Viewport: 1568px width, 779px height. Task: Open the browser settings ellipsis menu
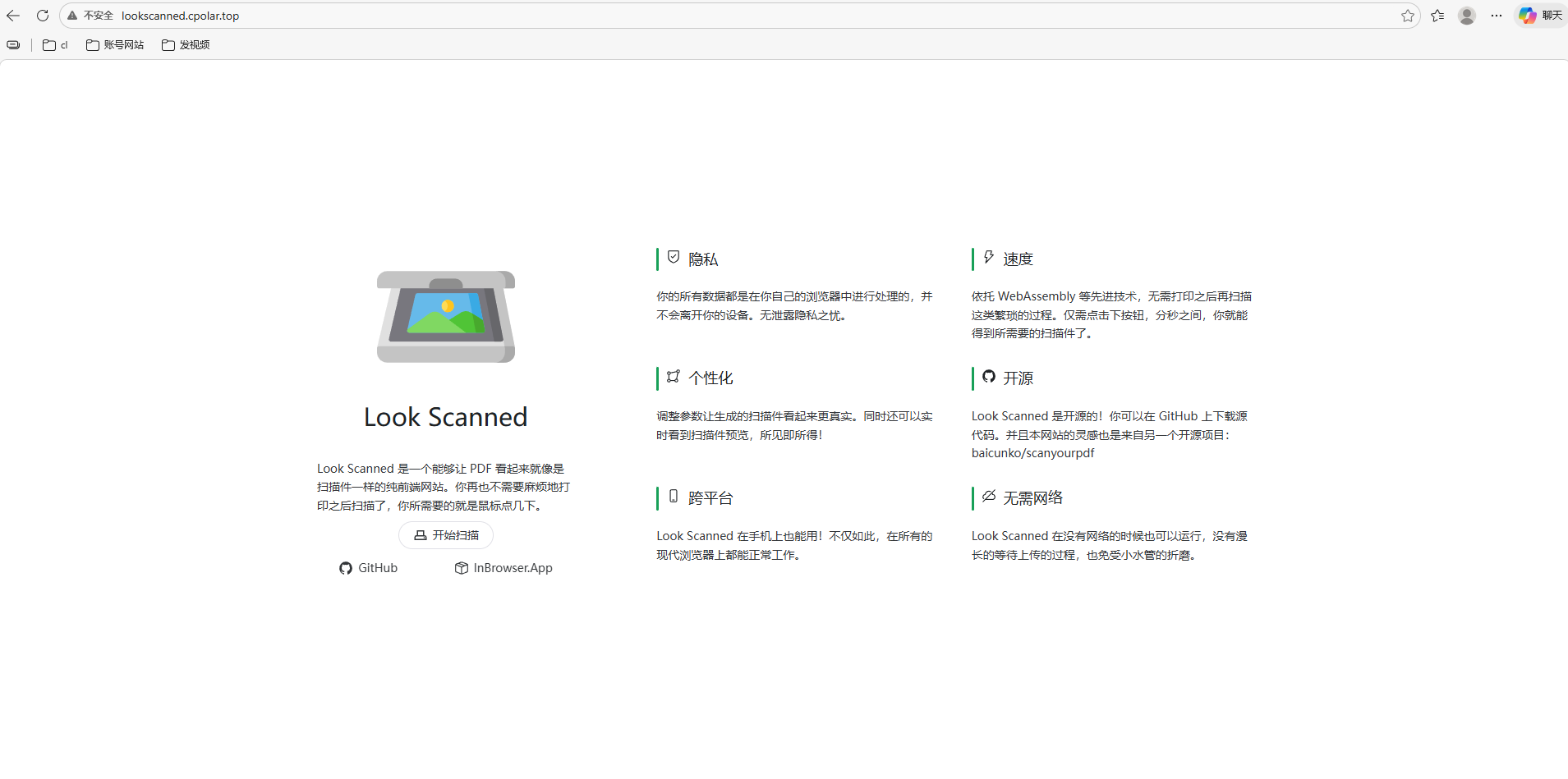1497,16
